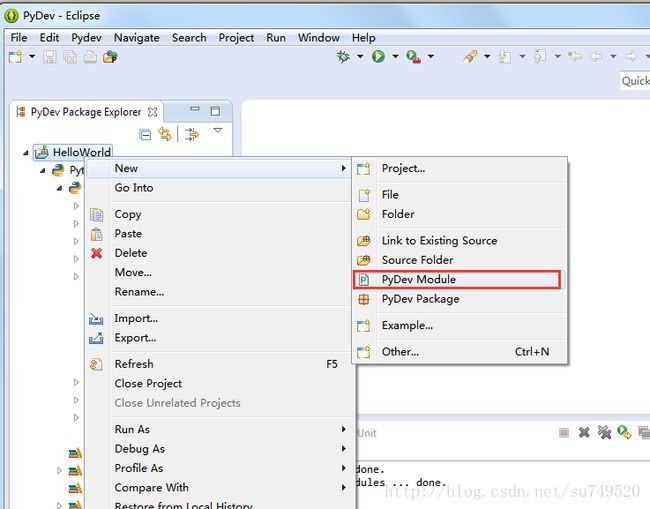650x509 pixels.
Task: Choose Delete in the context menu
Action: tap(219, 253)
